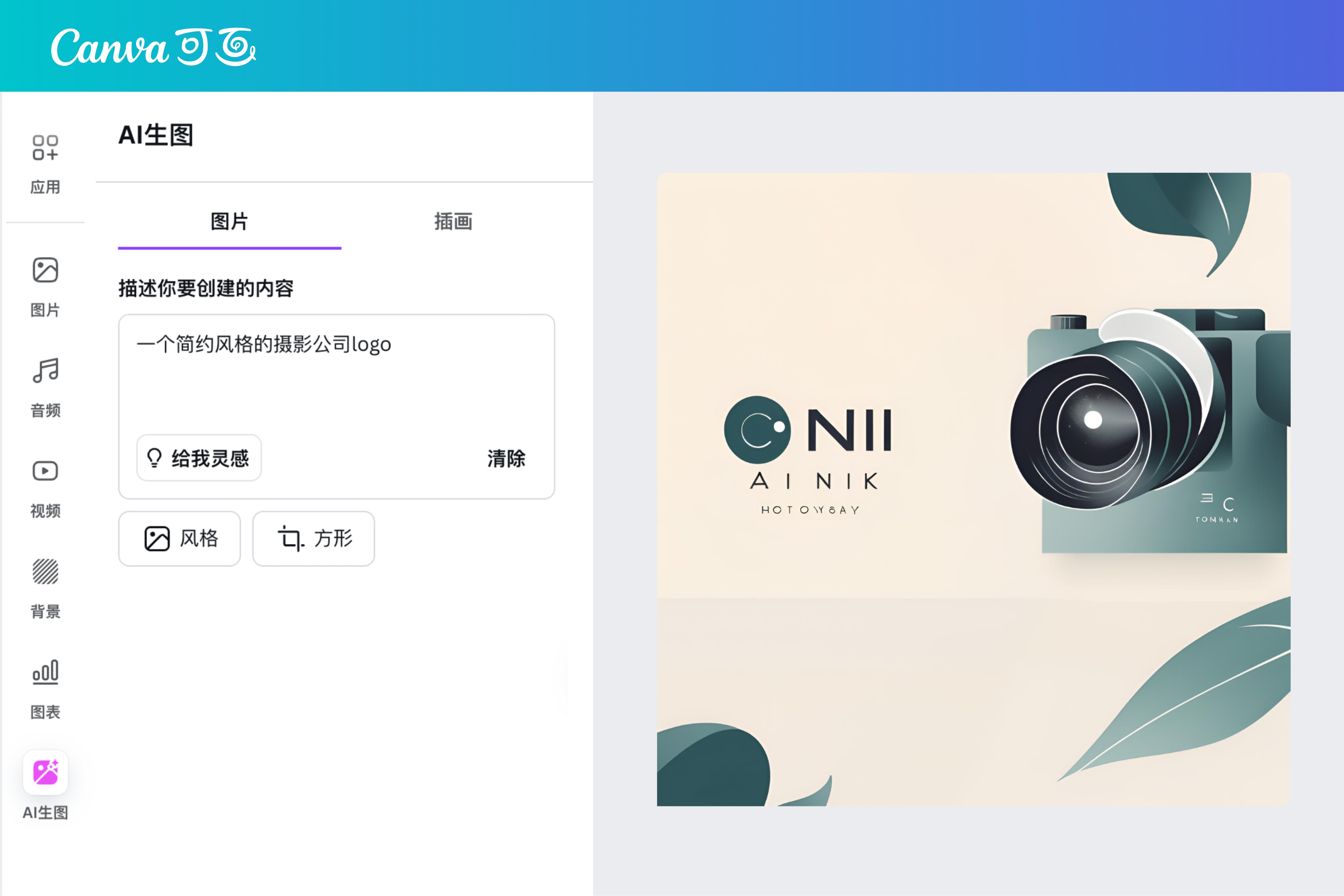The height and width of the screenshot is (896, 1344).
Task: Open the 图表 chart sidebar icon
Action: click(45, 672)
